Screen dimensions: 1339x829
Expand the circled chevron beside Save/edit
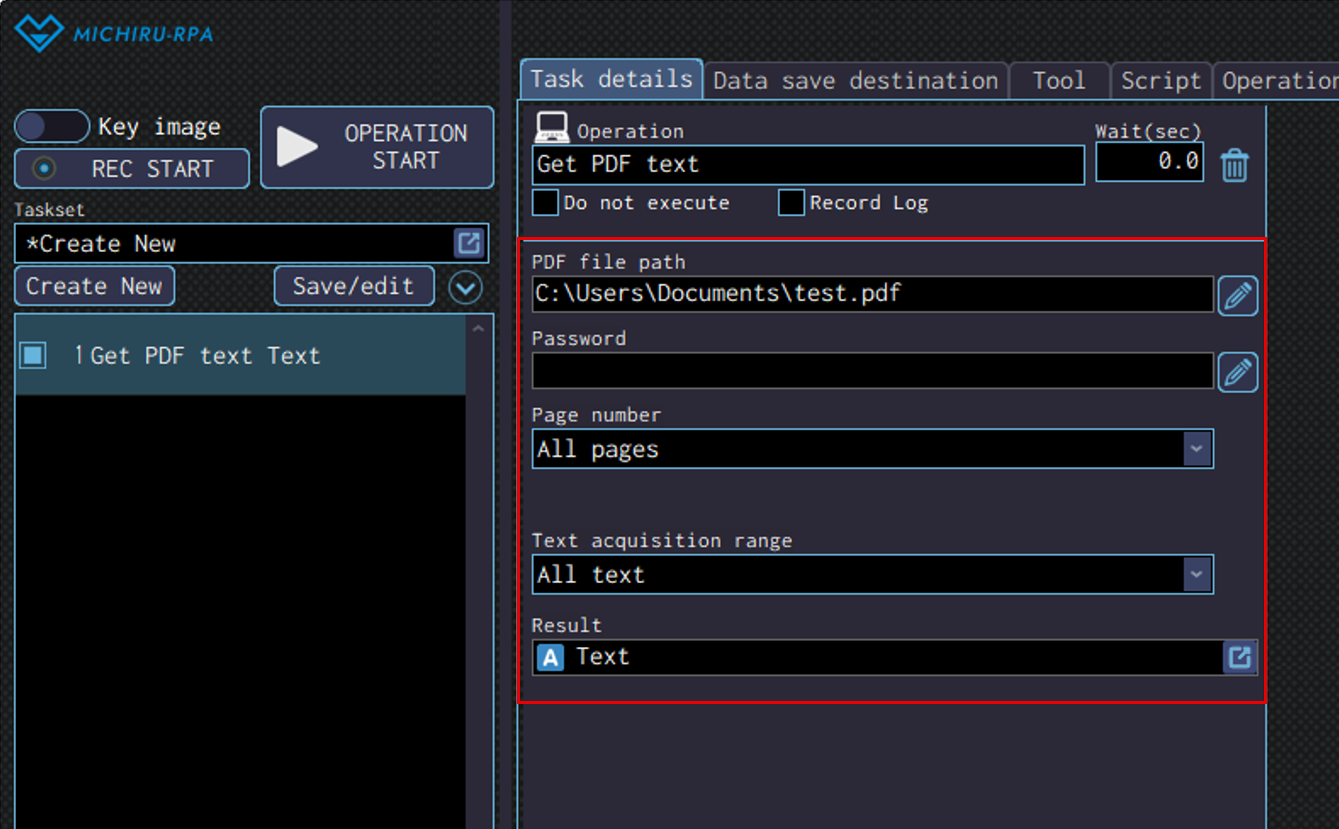pyautogui.click(x=465, y=288)
